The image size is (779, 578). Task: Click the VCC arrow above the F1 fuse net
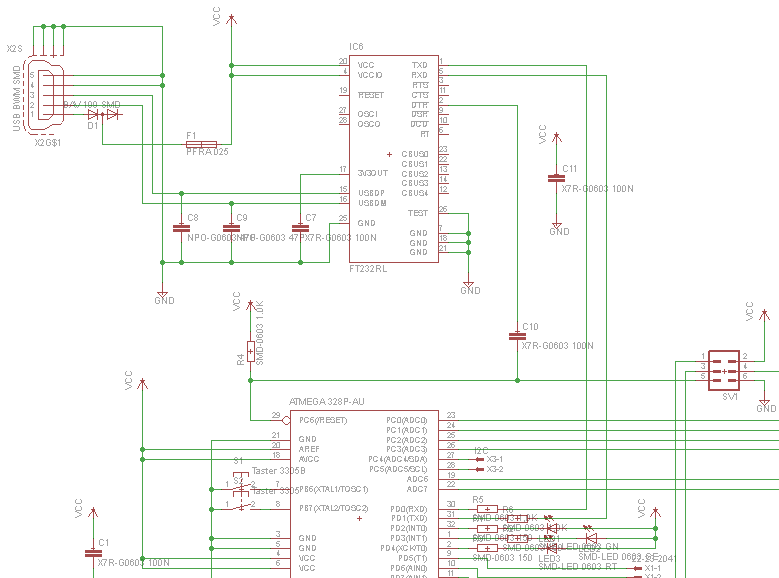click(x=231, y=19)
